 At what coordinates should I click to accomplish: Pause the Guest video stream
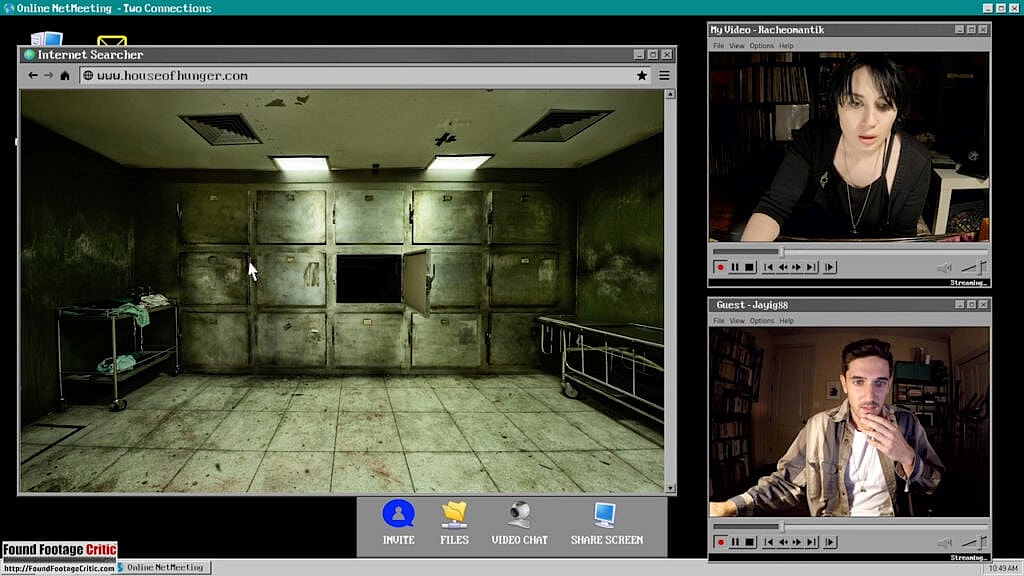click(735, 542)
